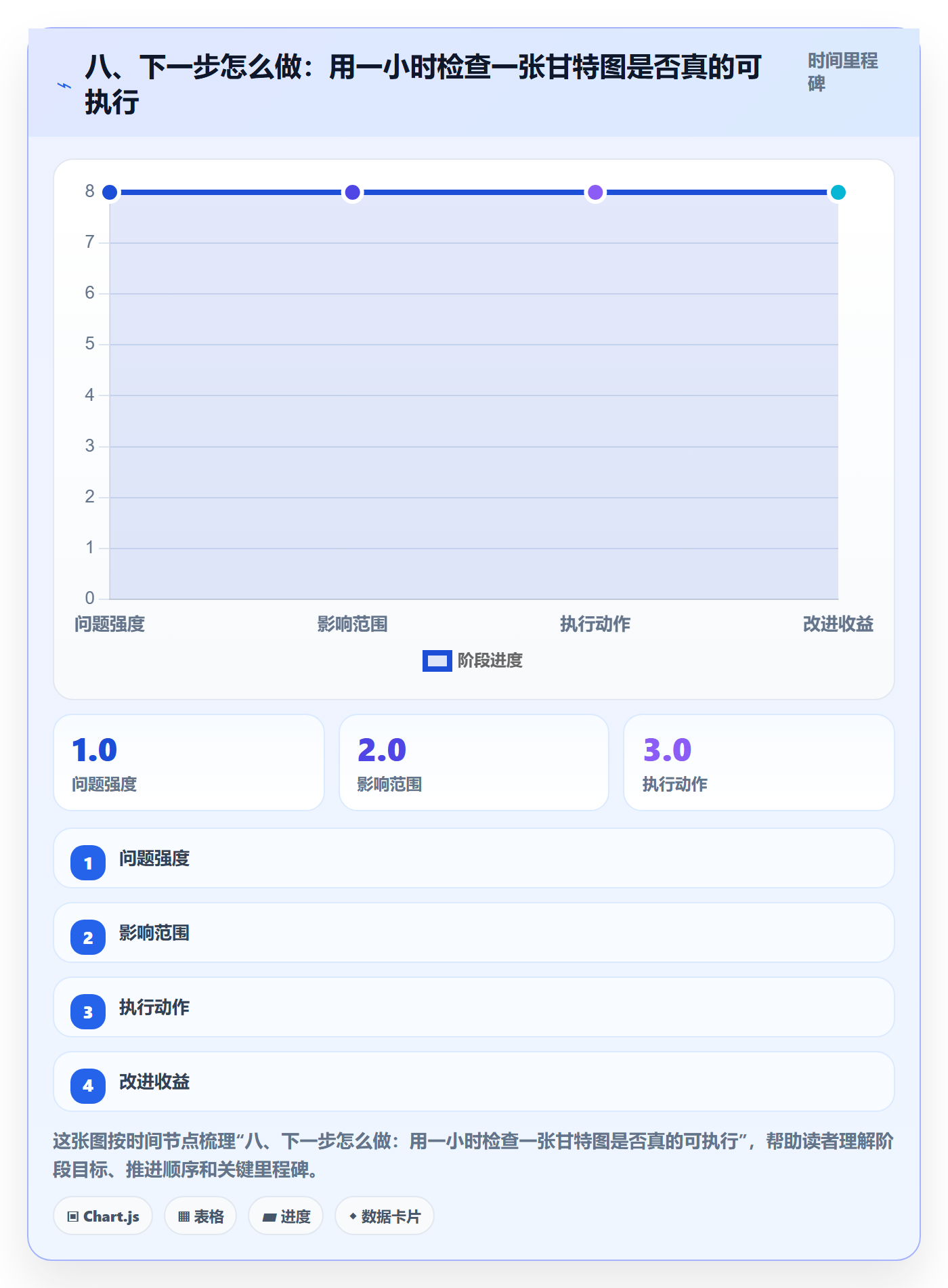Viewport: 948px width, 1288px height.
Task: Click the 问题强度 data point on chart
Action: click(110, 192)
